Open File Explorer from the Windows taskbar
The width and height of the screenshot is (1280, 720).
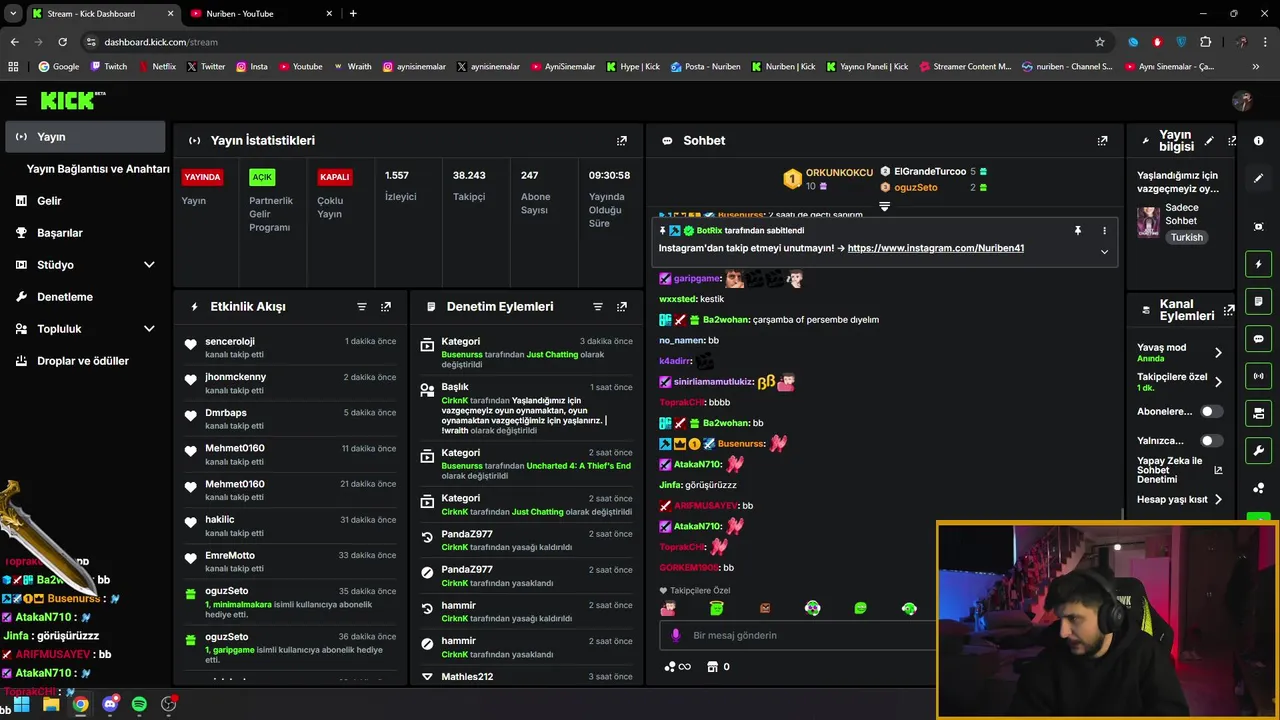coord(51,704)
